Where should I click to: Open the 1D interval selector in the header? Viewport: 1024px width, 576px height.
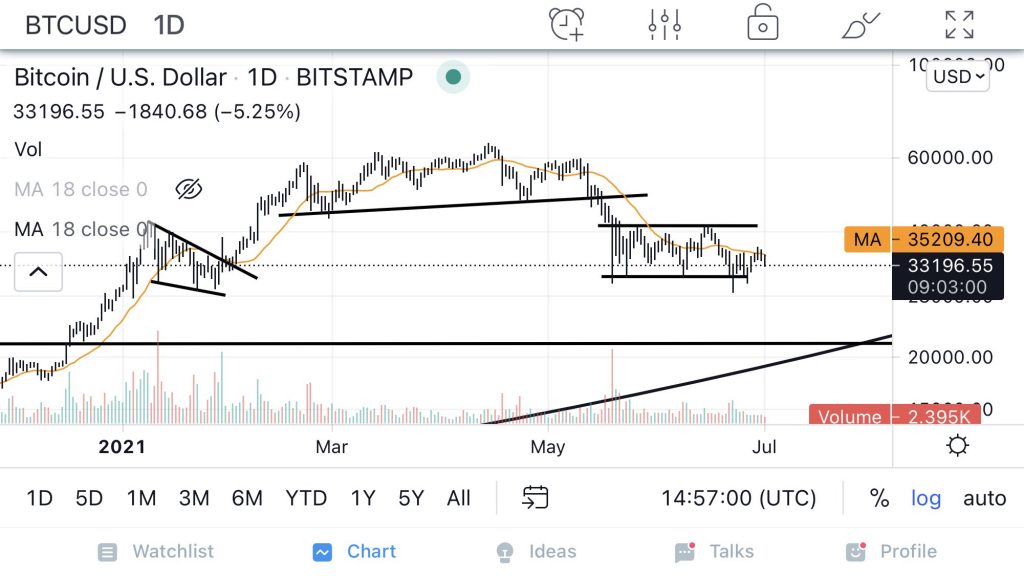click(169, 24)
